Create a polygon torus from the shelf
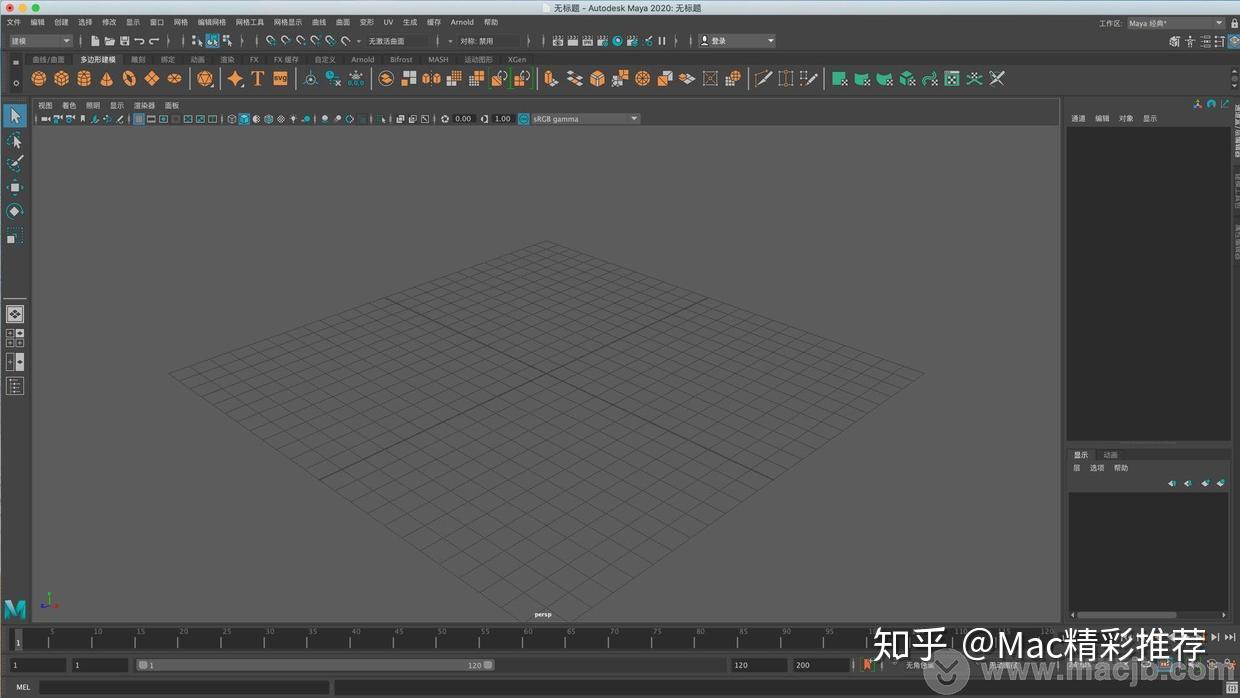The image size is (1240, 698). click(129, 78)
